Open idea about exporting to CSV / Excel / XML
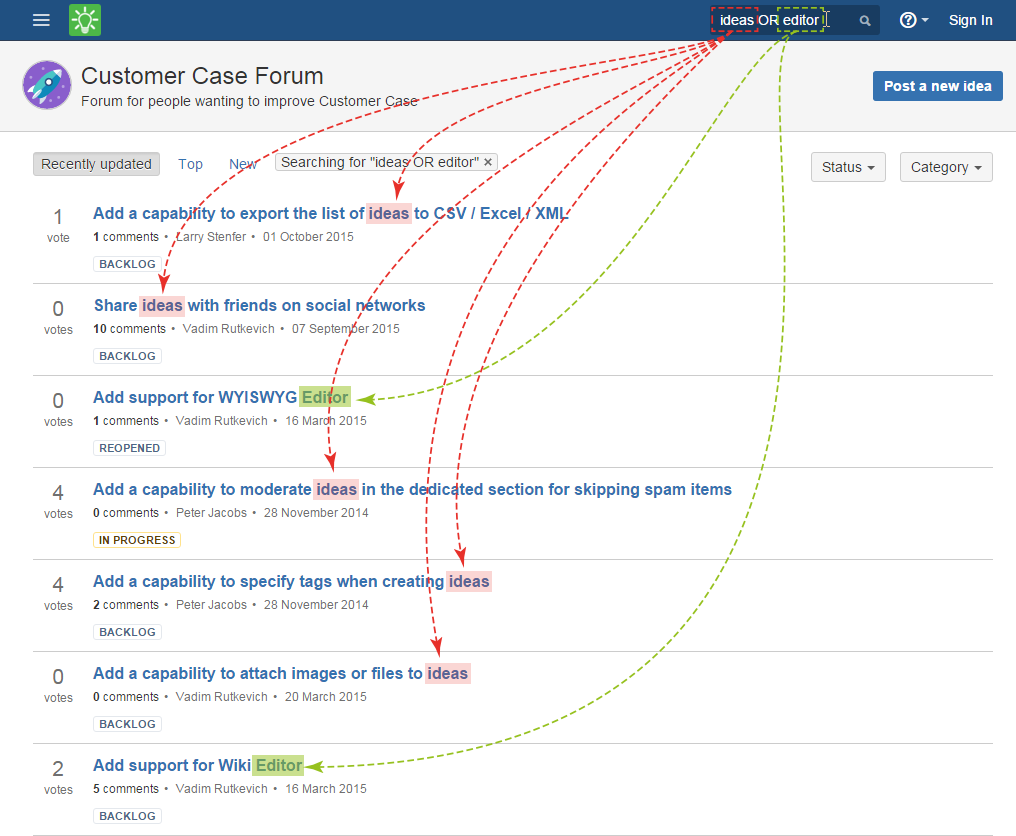 click(330, 213)
